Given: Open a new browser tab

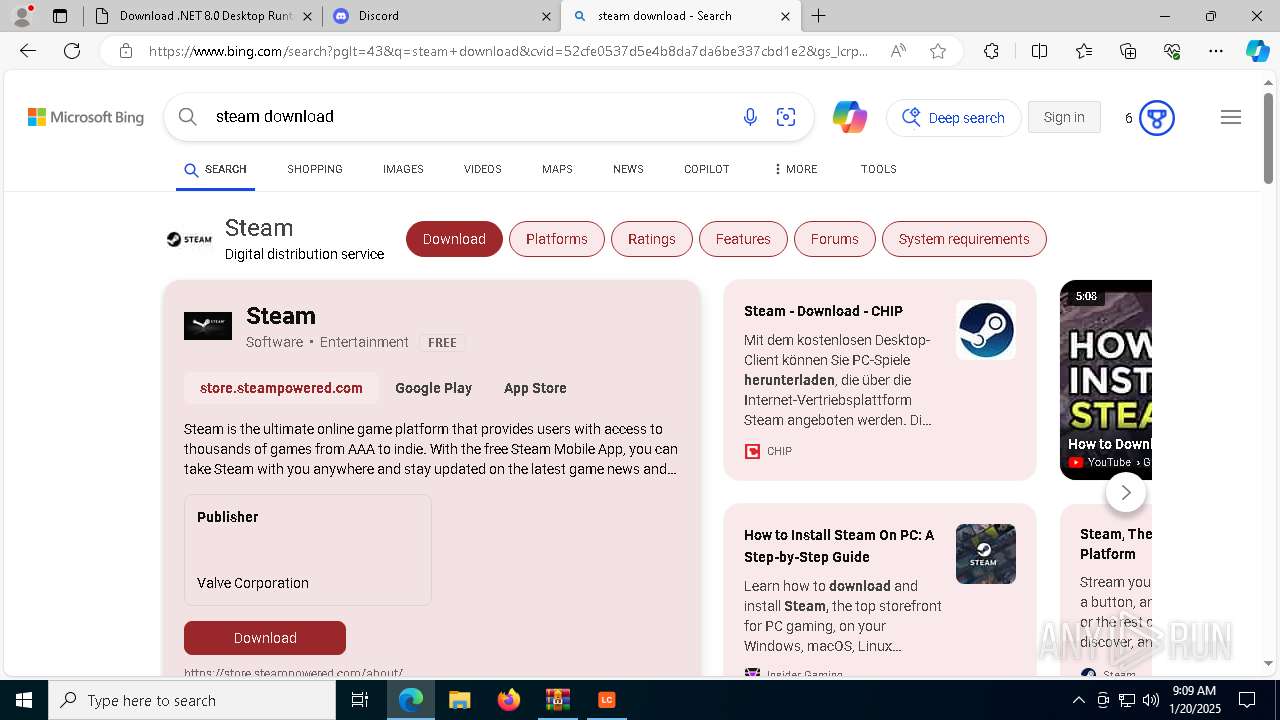Looking at the screenshot, I should point(819,15).
